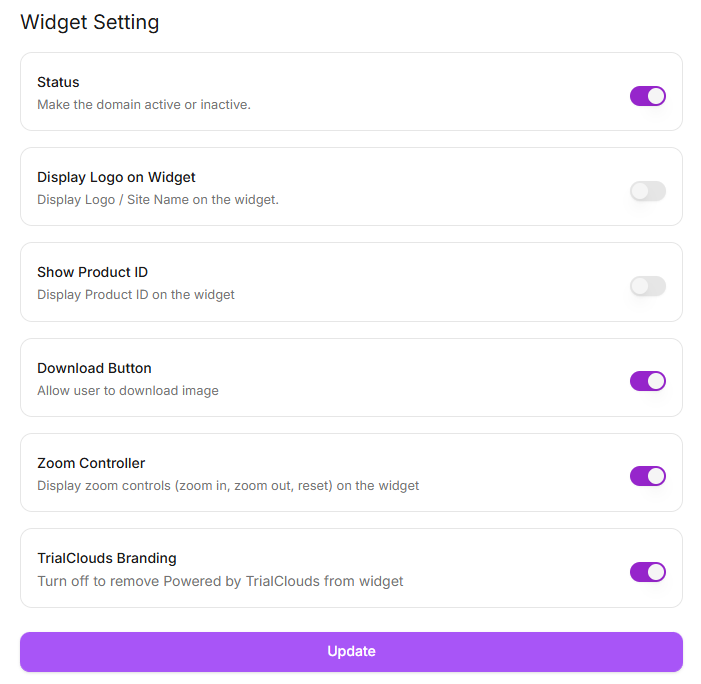Image resolution: width=701 pixels, height=684 pixels.
Task: Click the 'Zoom Controller' title text
Action: (91, 463)
